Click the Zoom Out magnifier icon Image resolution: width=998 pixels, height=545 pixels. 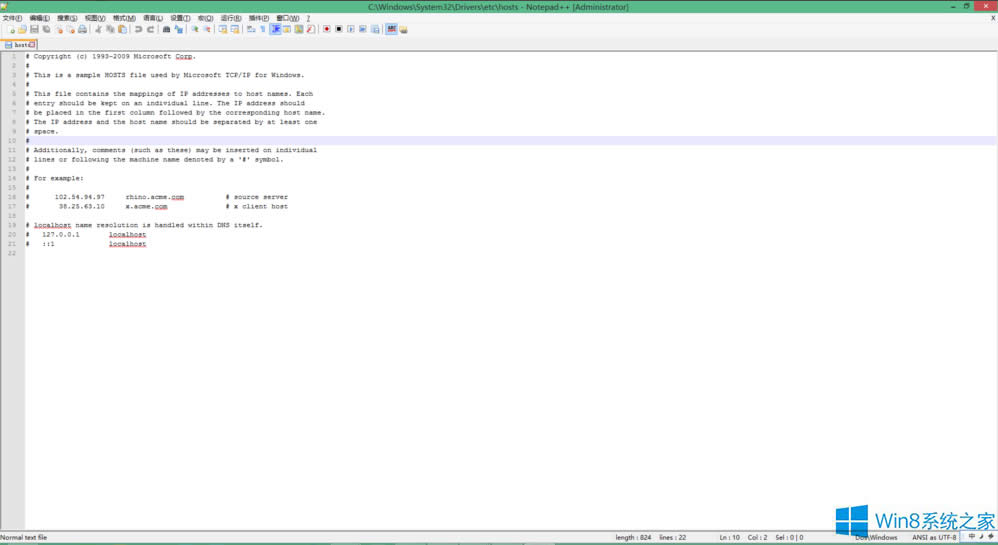[x=207, y=29]
